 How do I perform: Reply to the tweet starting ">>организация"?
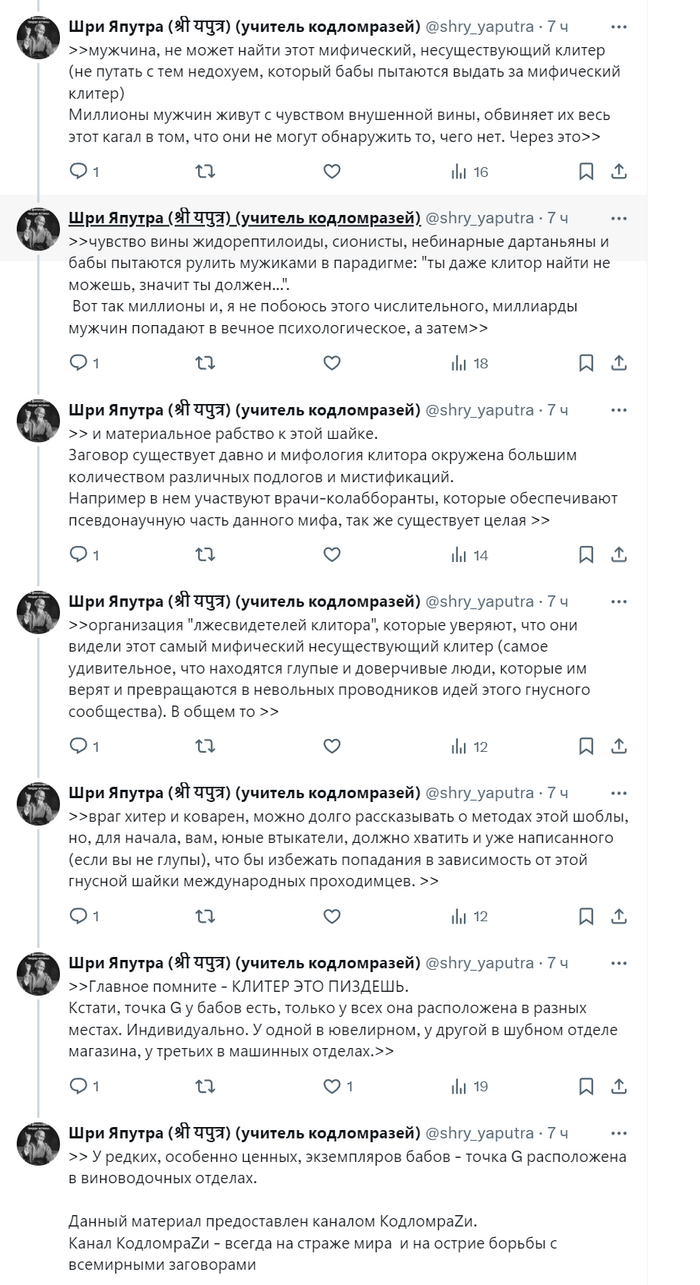(x=78, y=746)
